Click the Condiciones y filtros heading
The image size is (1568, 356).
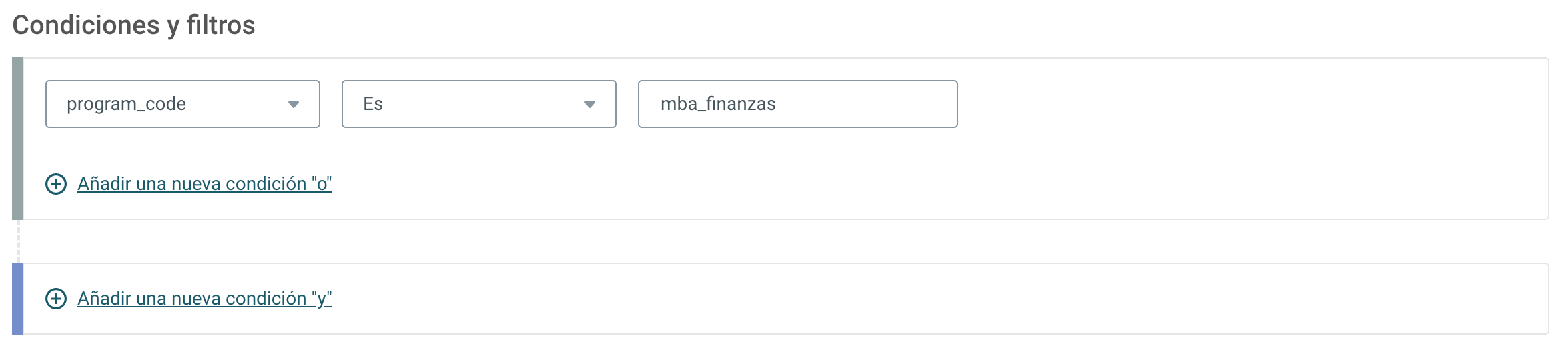(133, 25)
